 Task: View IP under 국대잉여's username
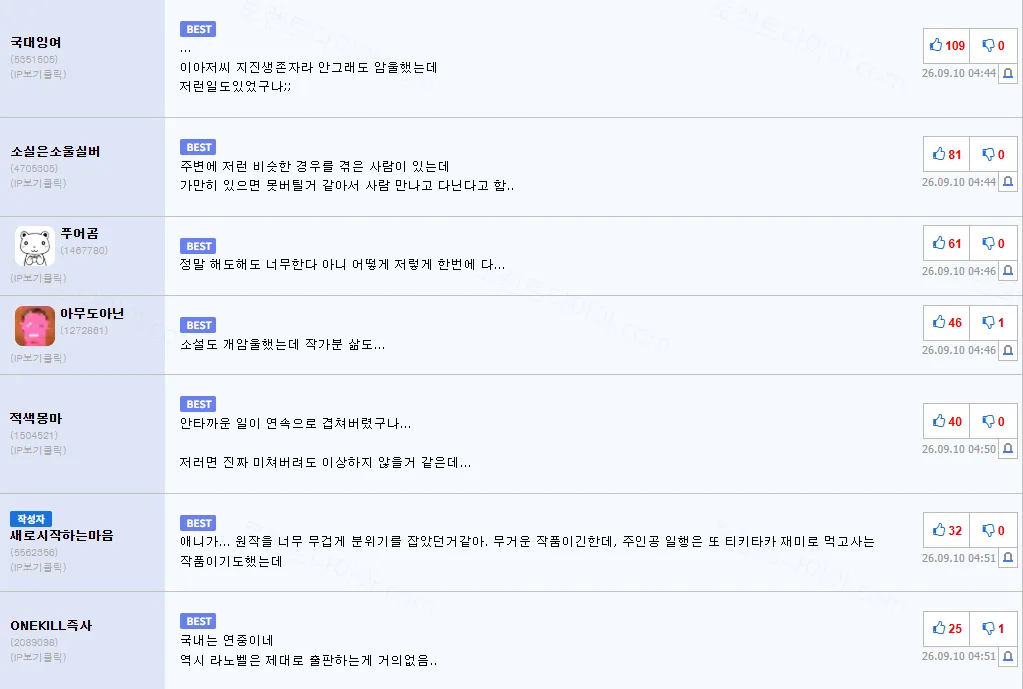coord(38,74)
